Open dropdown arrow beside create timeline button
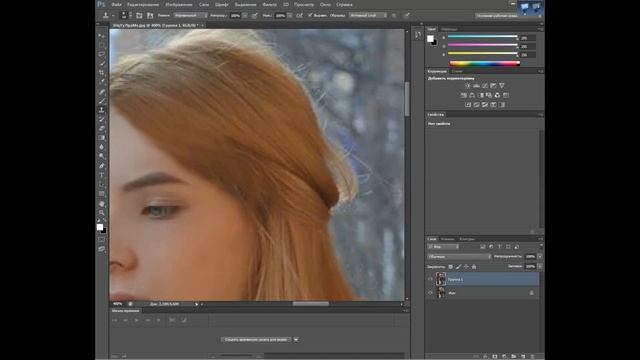The image size is (640, 360). click(296, 340)
